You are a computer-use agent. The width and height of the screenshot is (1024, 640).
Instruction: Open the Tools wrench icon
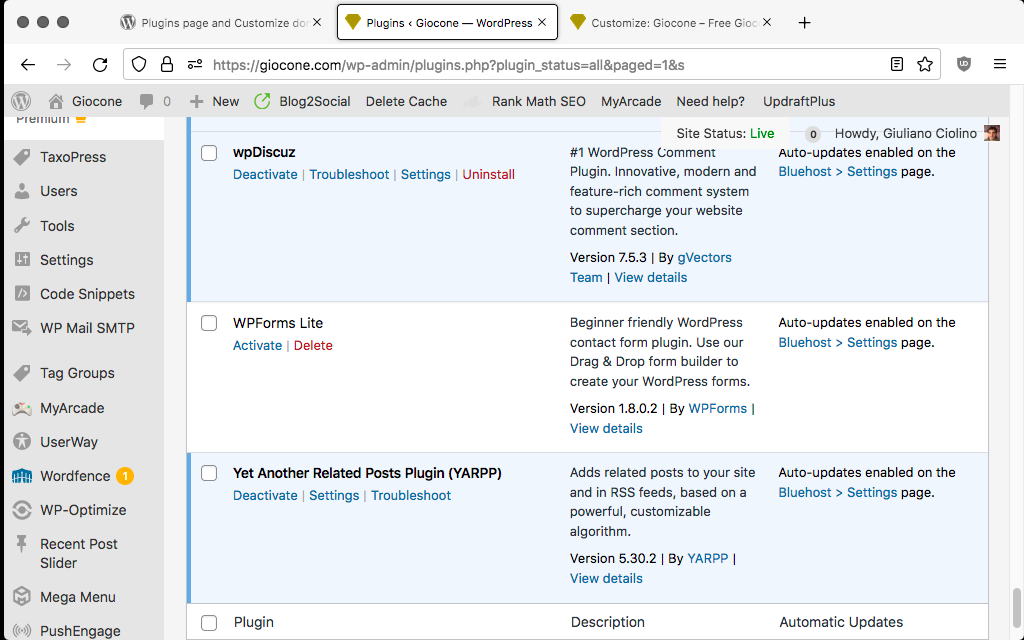(x=22, y=225)
